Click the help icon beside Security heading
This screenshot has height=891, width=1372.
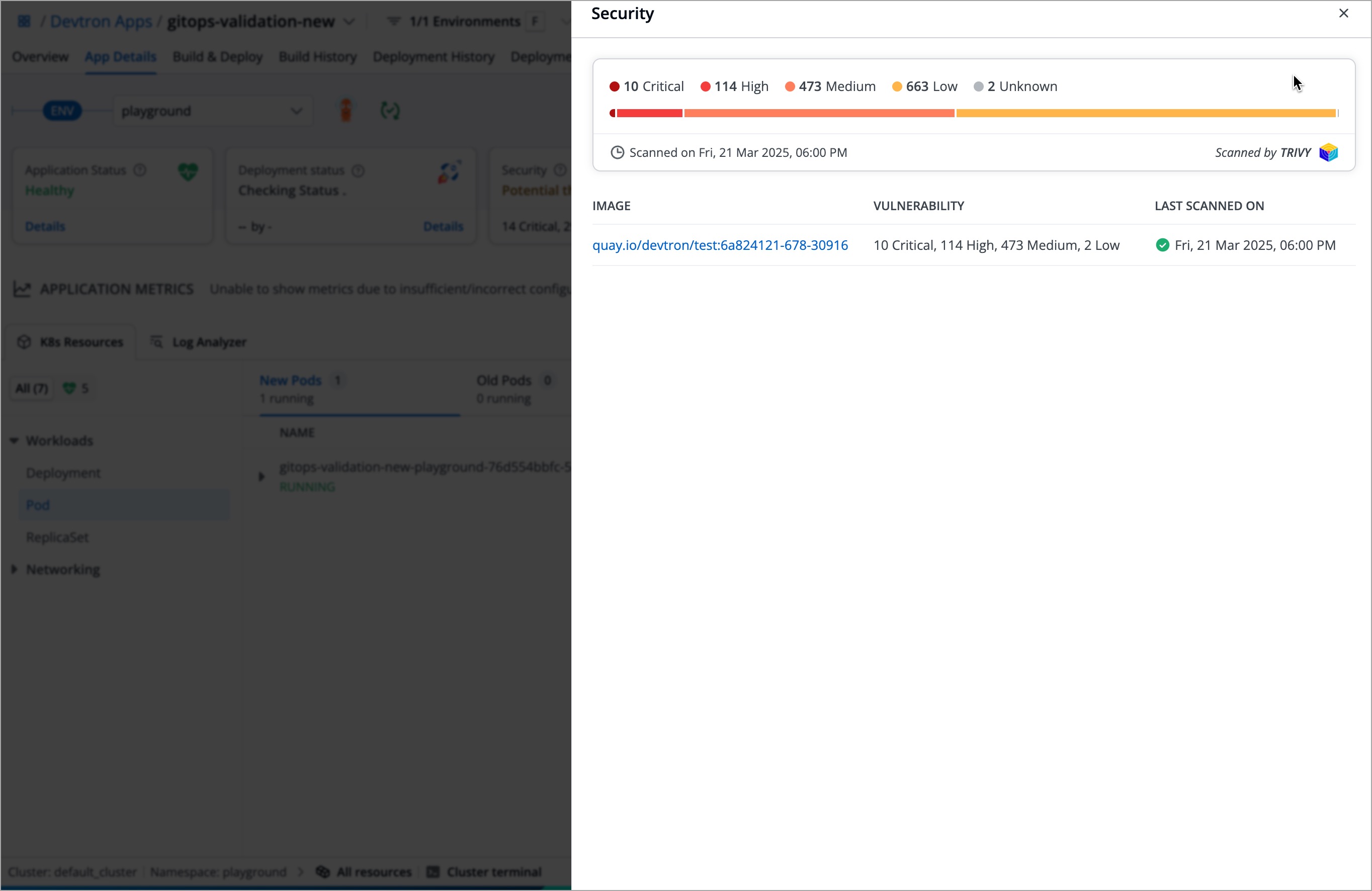(560, 170)
